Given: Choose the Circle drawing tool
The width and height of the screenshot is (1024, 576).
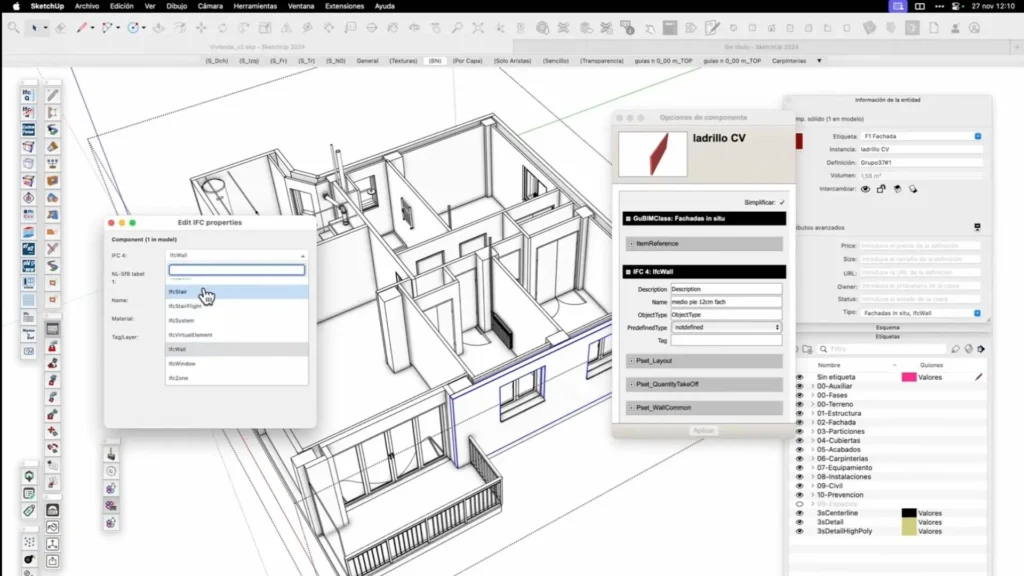Looking at the screenshot, I should click(133, 28).
